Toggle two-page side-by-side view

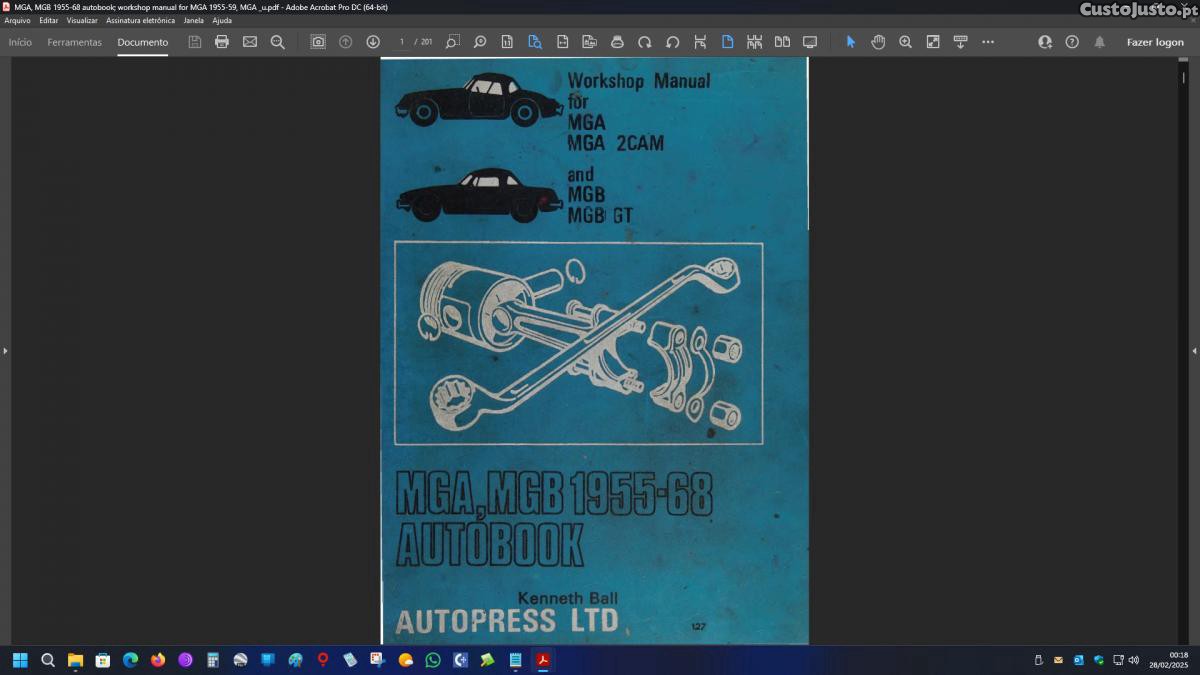(x=782, y=42)
